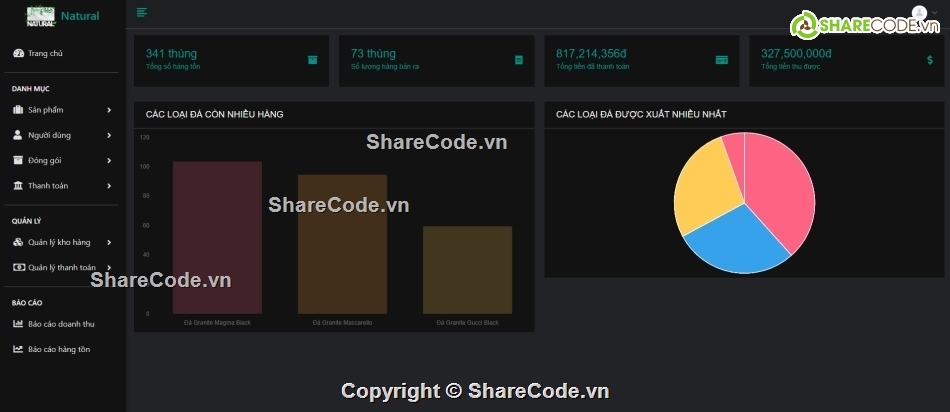Click the Người dùng user icon
This screenshot has height=412, width=950.
click(18, 135)
